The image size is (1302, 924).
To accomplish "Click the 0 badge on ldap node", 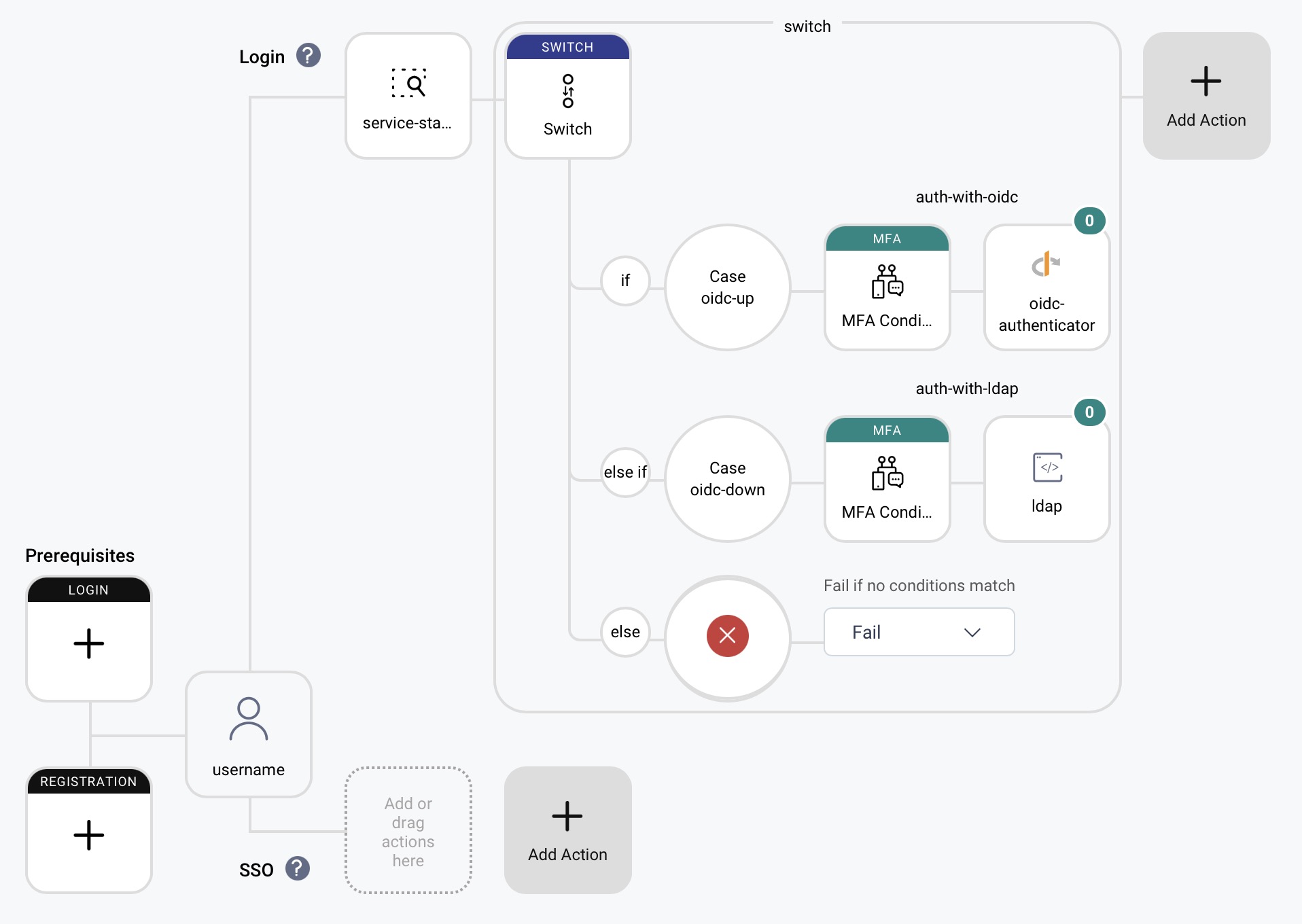I will point(1089,412).
